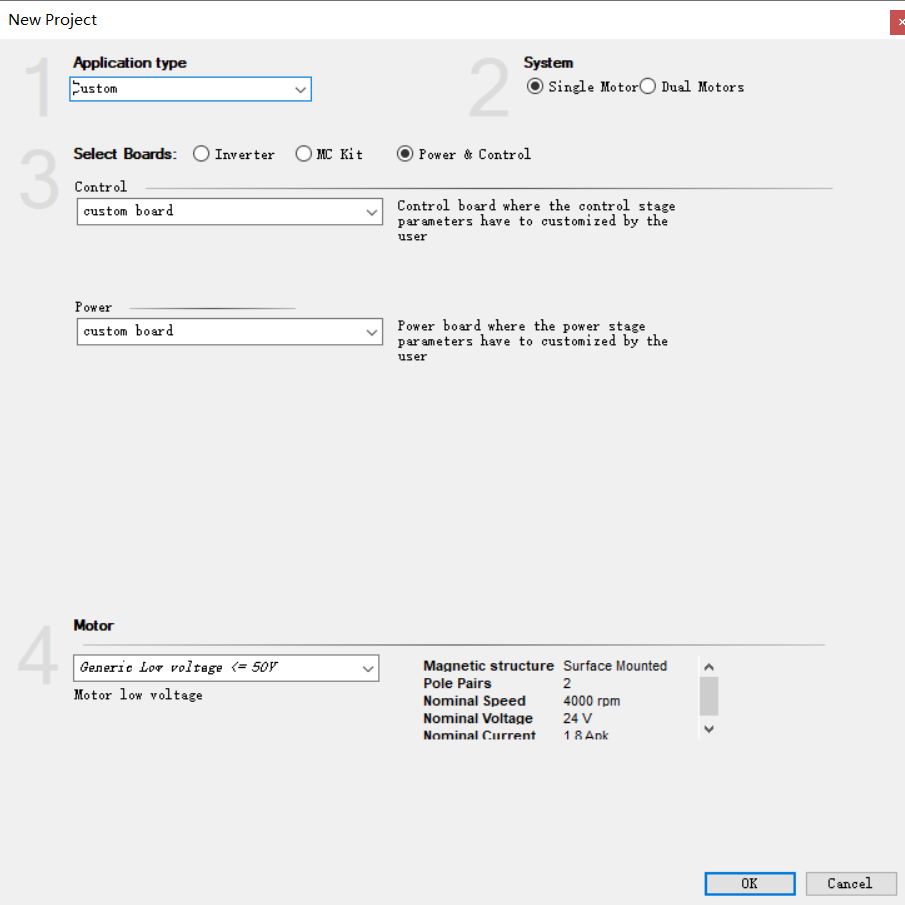Click the Surface Mounted value
This screenshot has height=905, width=905.
point(615,666)
